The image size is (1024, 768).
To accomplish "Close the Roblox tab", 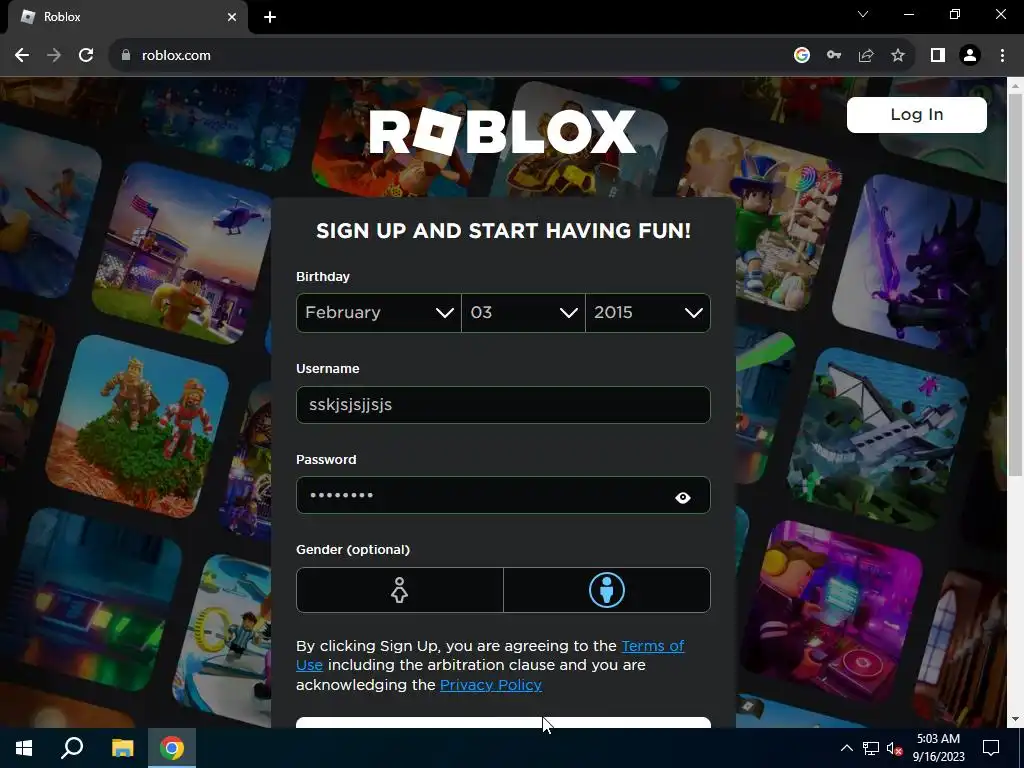I will pos(232,17).
